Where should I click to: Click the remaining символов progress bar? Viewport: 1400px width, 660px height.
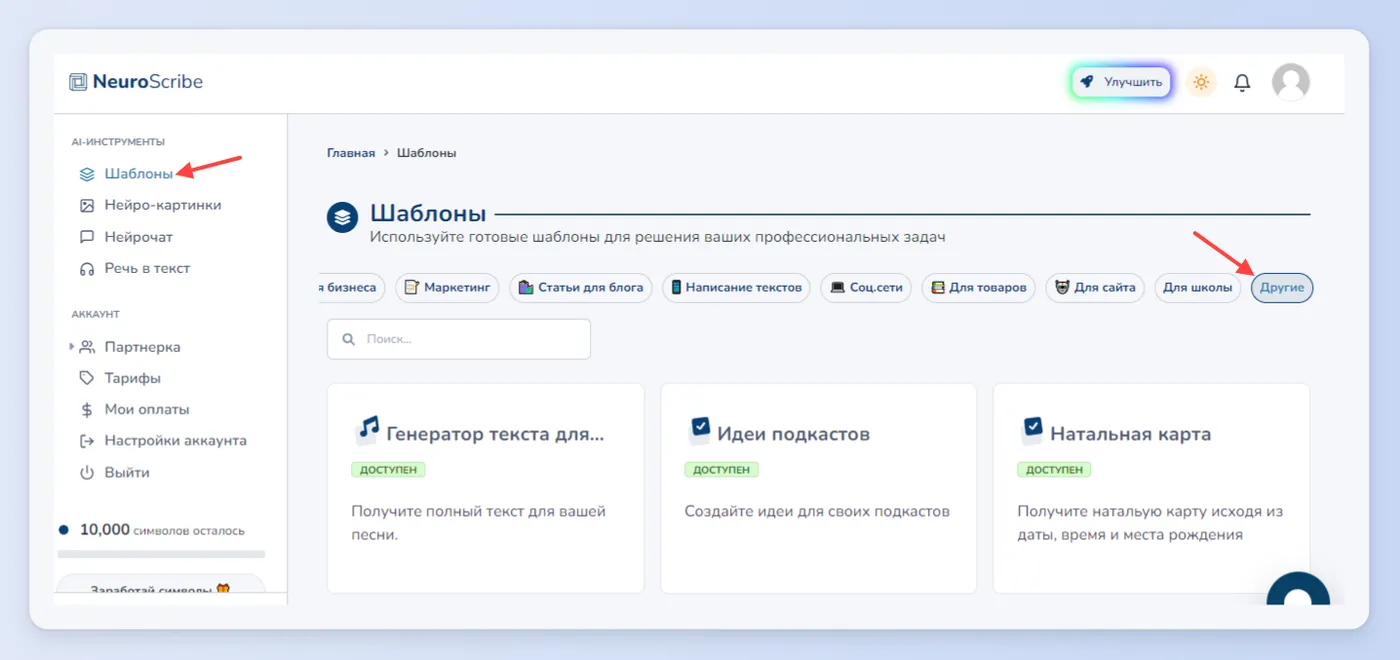point(161,553)
